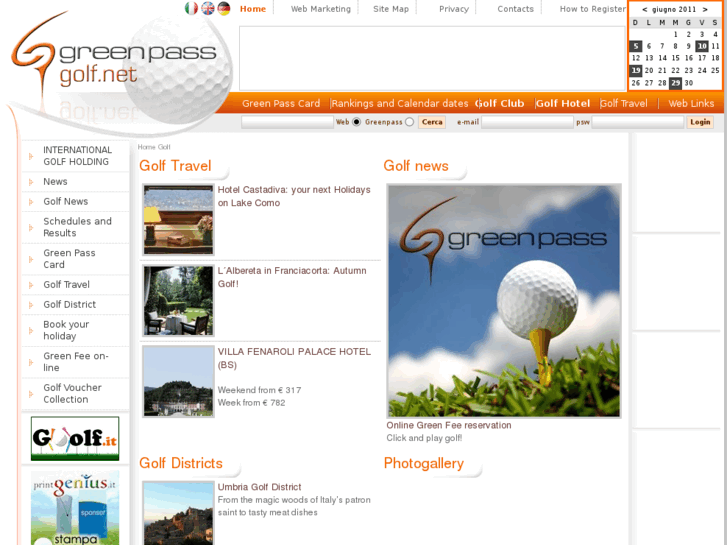Click the Golf Travel section heading
The height and width of the screenshot is (545, 727).
coord(175,166)
